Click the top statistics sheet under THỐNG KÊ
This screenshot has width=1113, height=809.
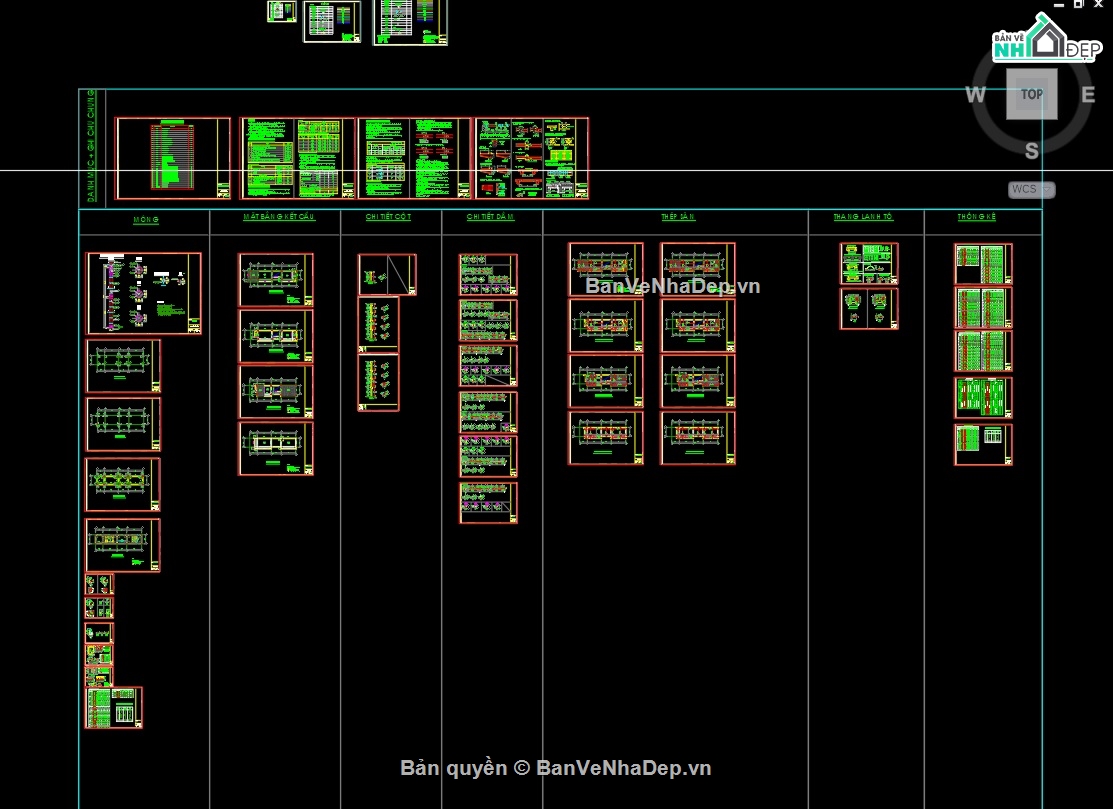[x=983, y=263]
